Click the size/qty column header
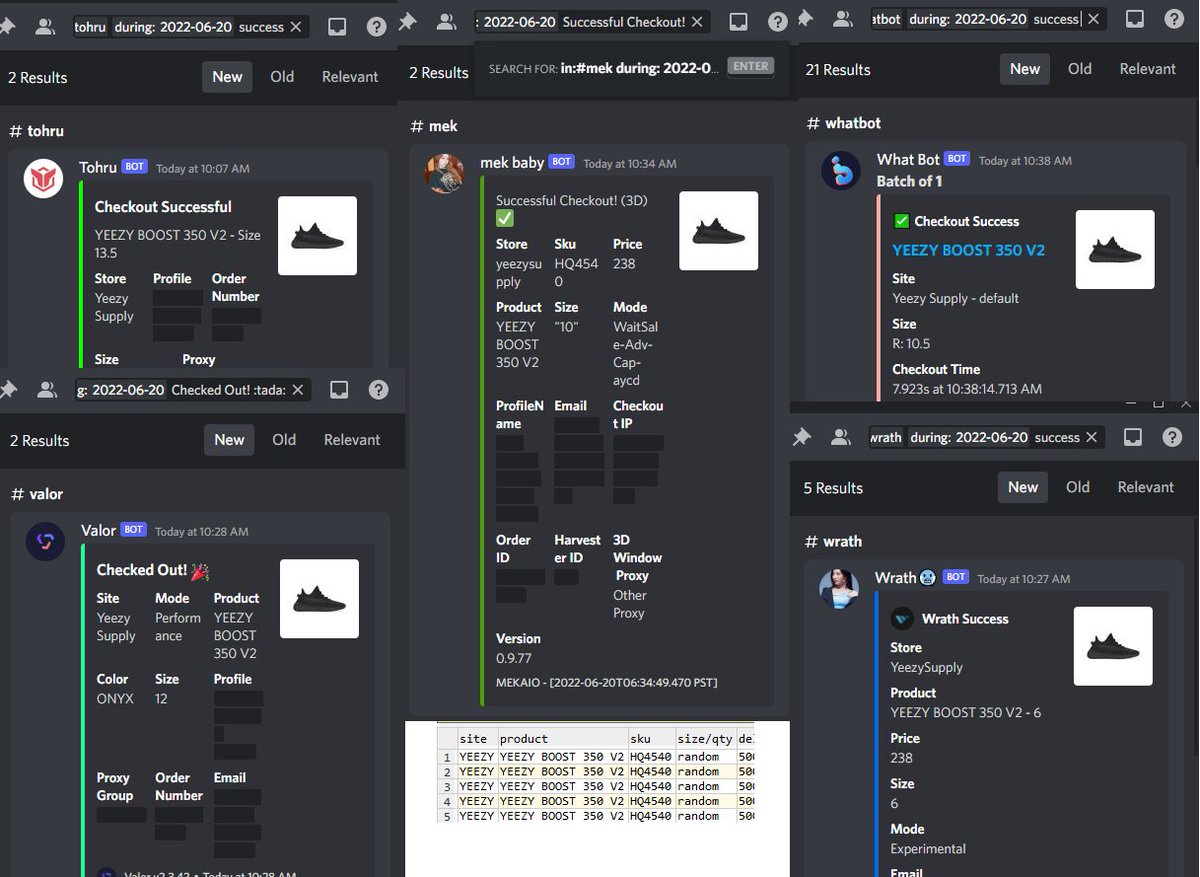The image size is (1200, 877). 705,739
